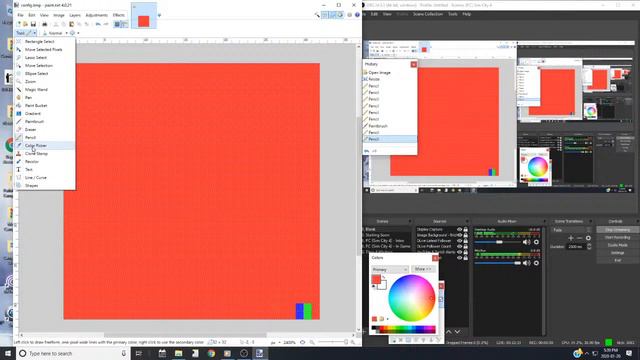
Task: Choose the Zoom tool in tool list
Action: (x=44, y=82)
